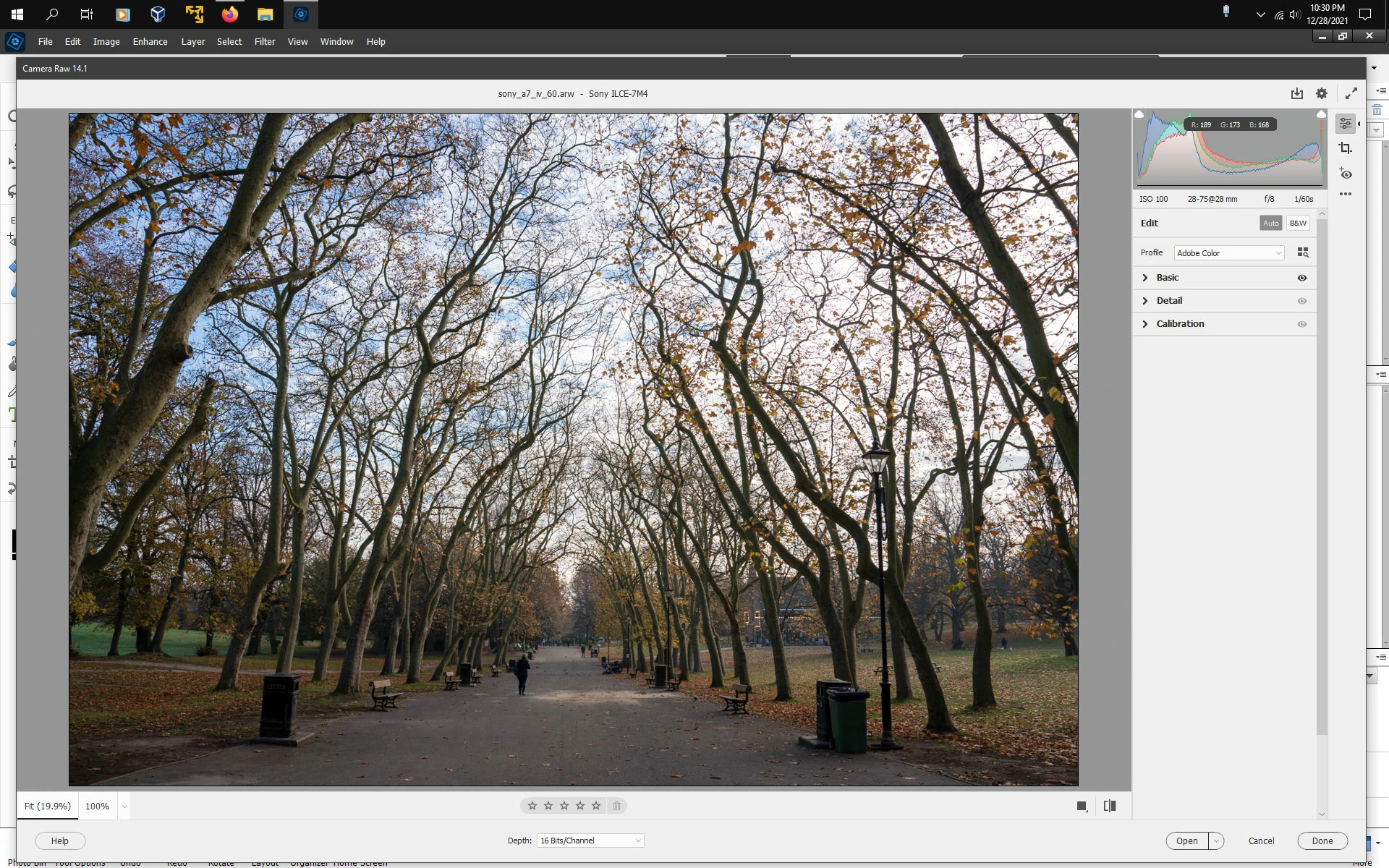Open the Enhance menu

[150, 41]
